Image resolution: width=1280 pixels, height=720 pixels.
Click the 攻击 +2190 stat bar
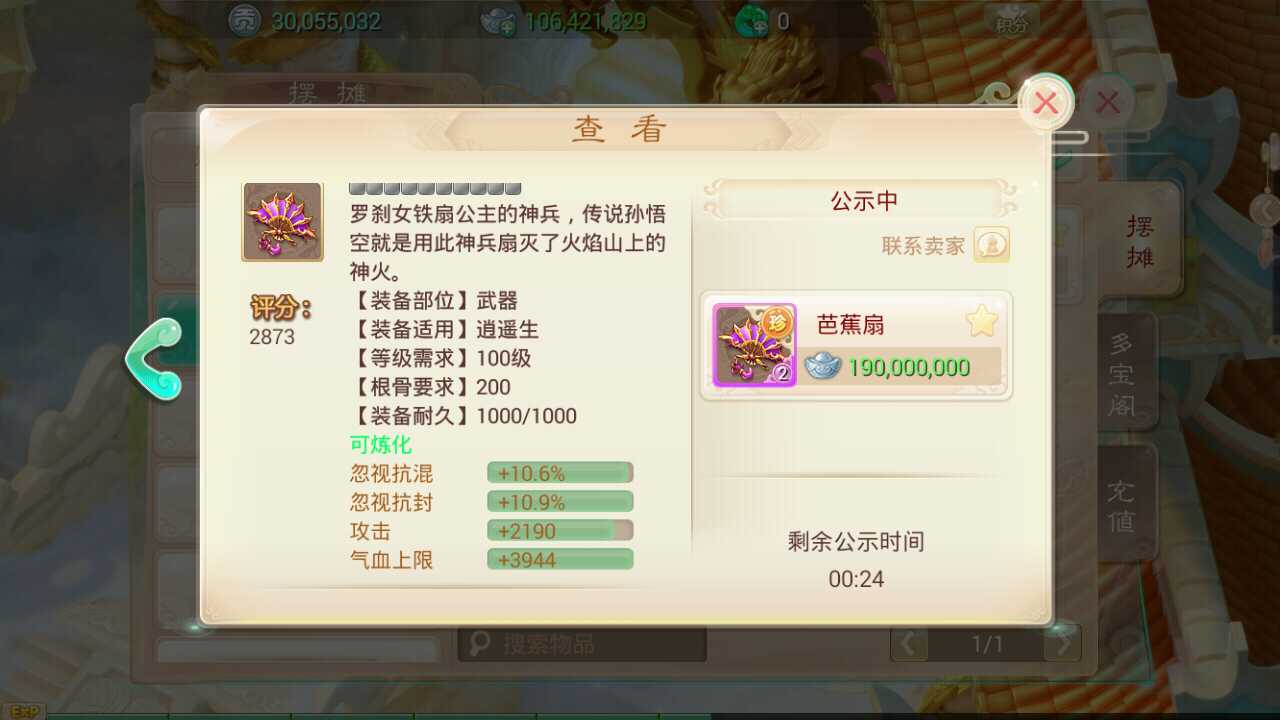point(560,531)
